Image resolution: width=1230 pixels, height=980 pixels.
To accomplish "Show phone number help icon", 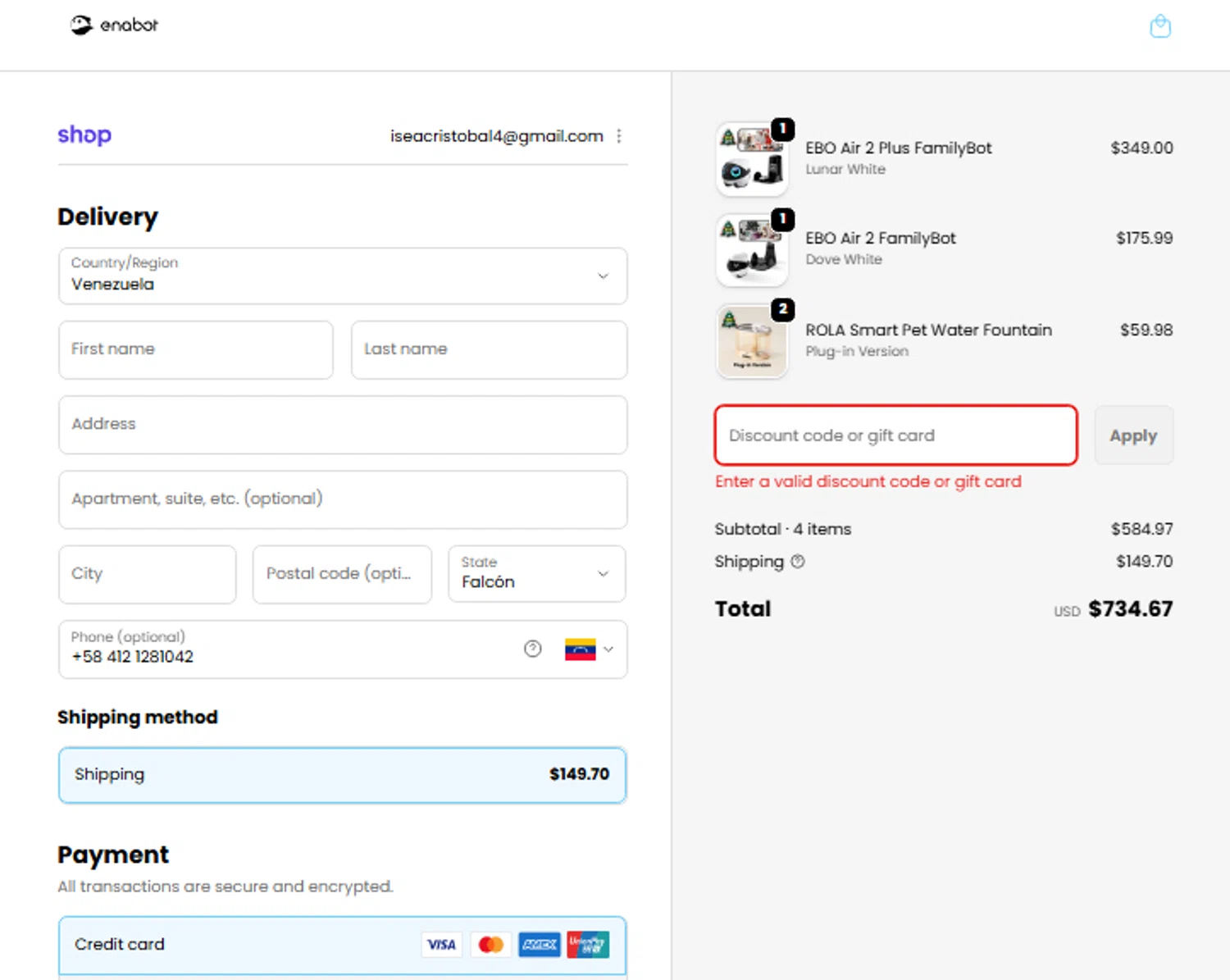I will click(533, 649).
